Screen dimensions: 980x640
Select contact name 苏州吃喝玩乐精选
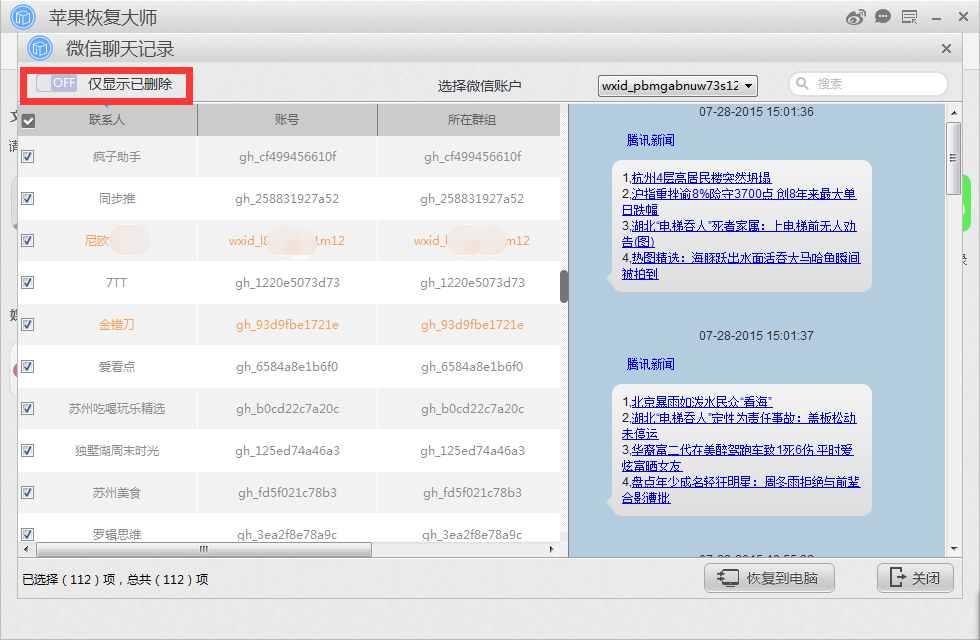coord(117,408)
